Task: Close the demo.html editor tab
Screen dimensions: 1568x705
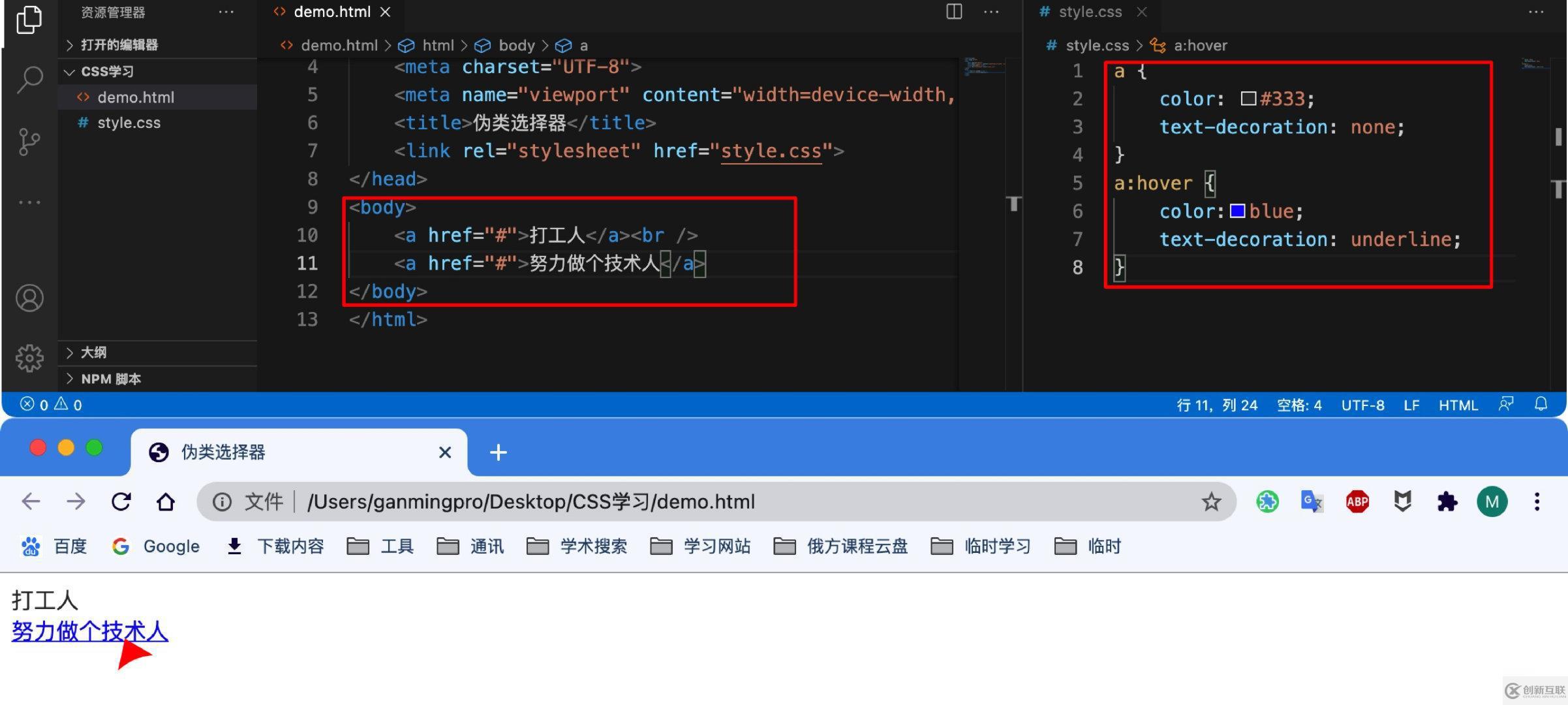Action: [386, 12]
